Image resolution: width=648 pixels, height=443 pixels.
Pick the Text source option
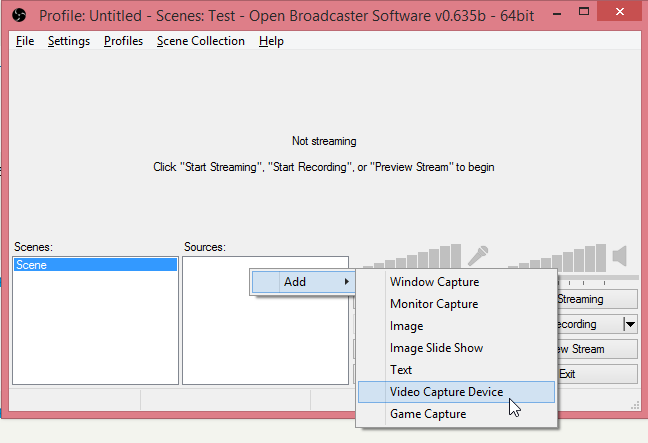point(401,370)
